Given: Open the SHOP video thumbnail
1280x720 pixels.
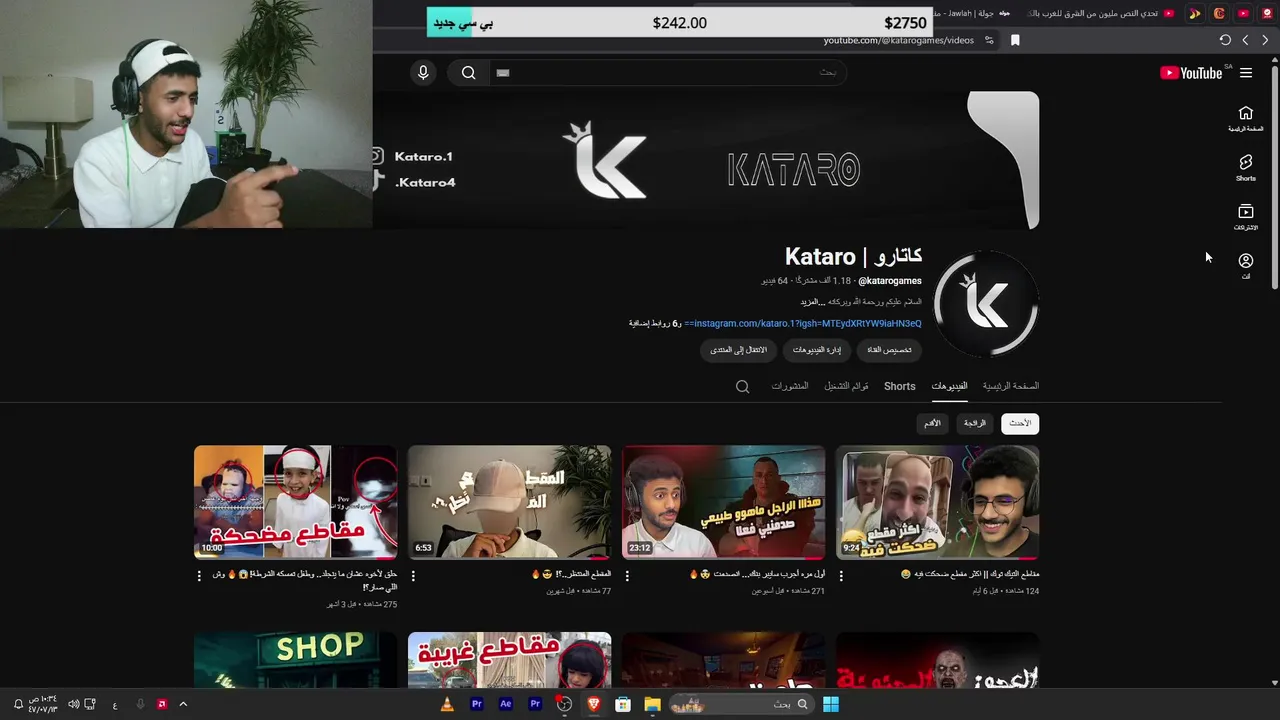Looking at the screenshot, I should [x=295, y=660].
